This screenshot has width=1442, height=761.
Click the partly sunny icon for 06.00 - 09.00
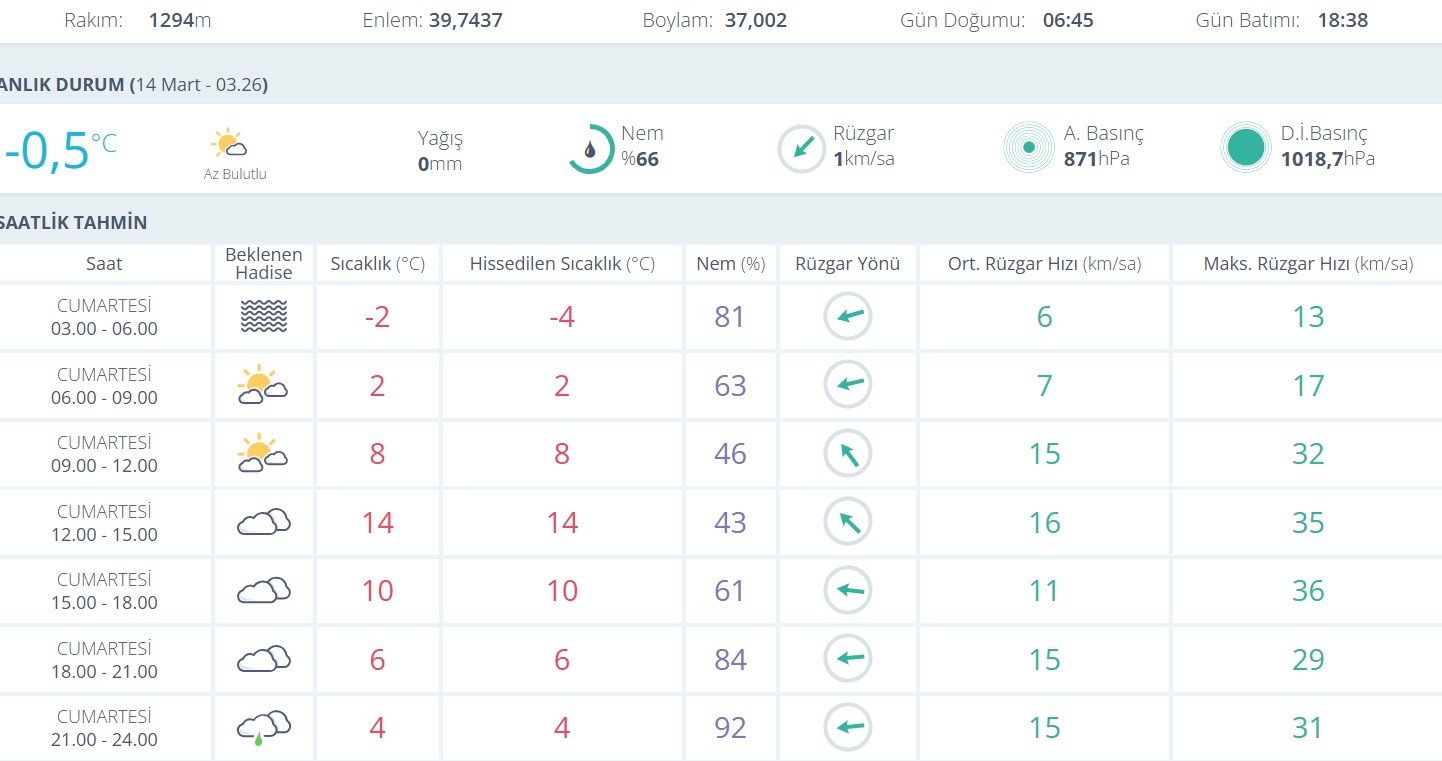pos(263,385)
